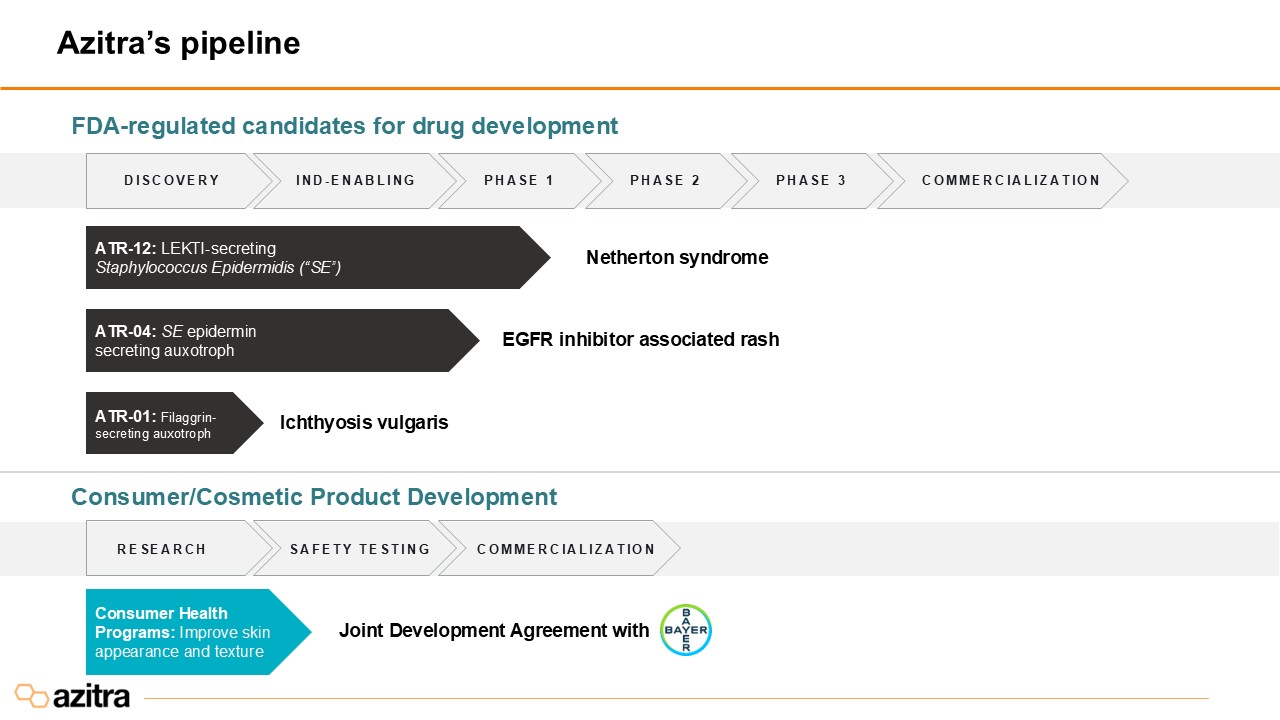Click the Azitra hexagon logo
Screen dimensions: 1280x720
point(31,695)
